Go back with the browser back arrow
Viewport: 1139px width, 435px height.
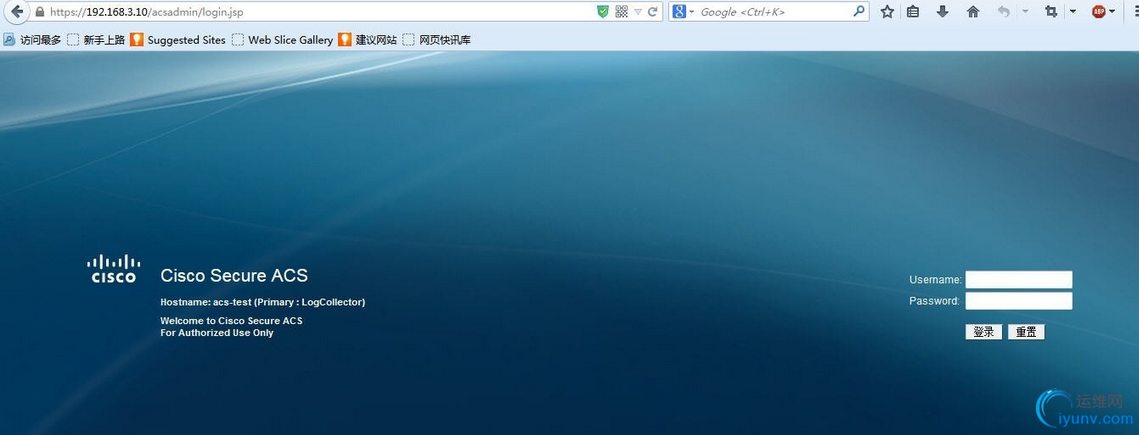pyautogui.click(x=16, y=12)
